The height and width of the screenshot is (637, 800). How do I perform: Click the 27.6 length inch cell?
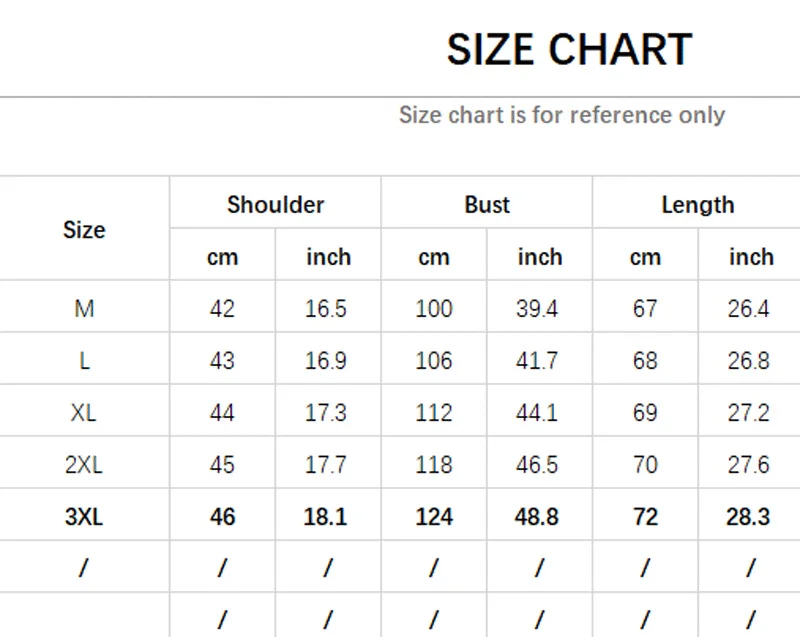click(x=748, y=465)
